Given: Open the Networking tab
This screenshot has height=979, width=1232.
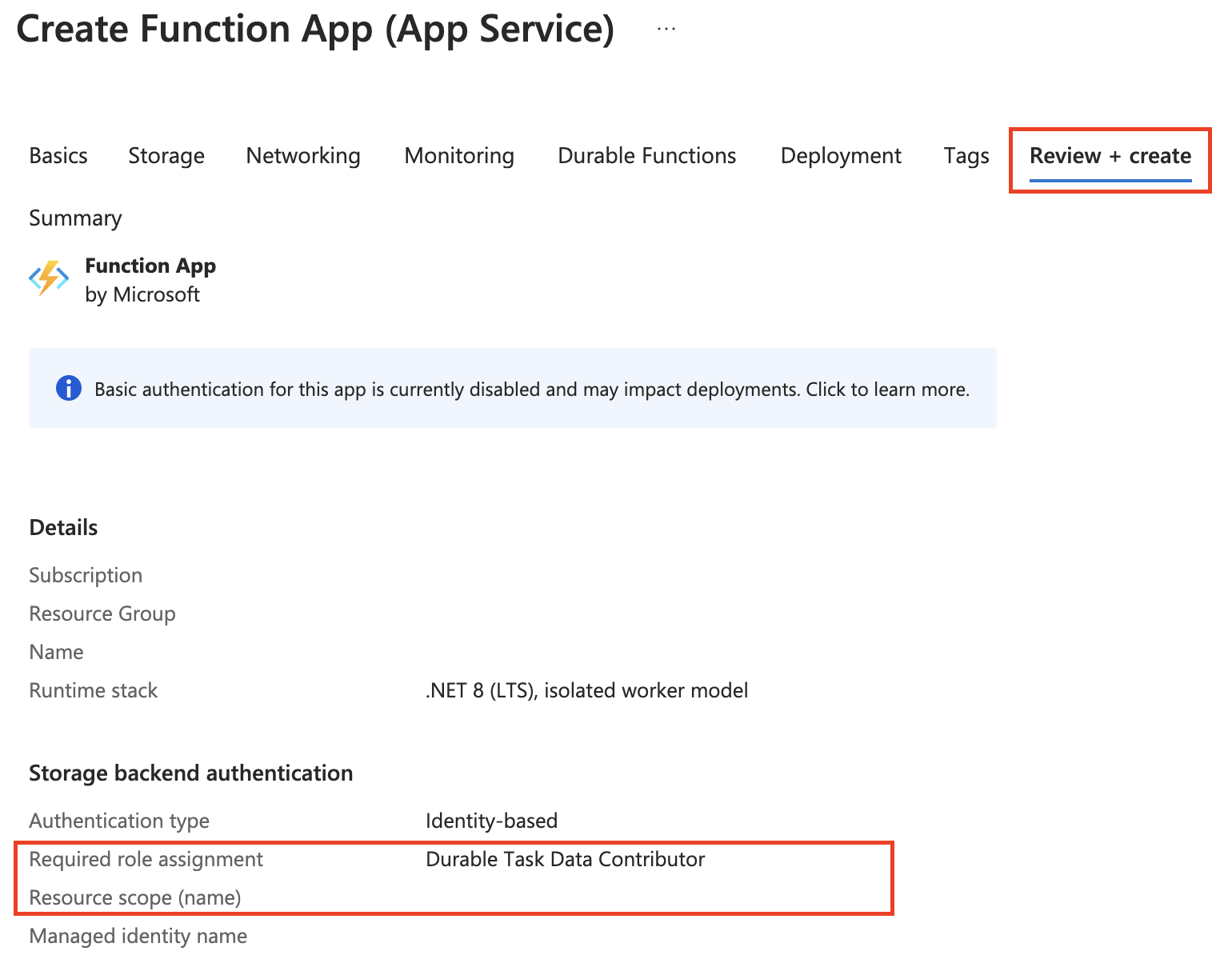Looking at the screenshot, I should click(x=302, y=156).
